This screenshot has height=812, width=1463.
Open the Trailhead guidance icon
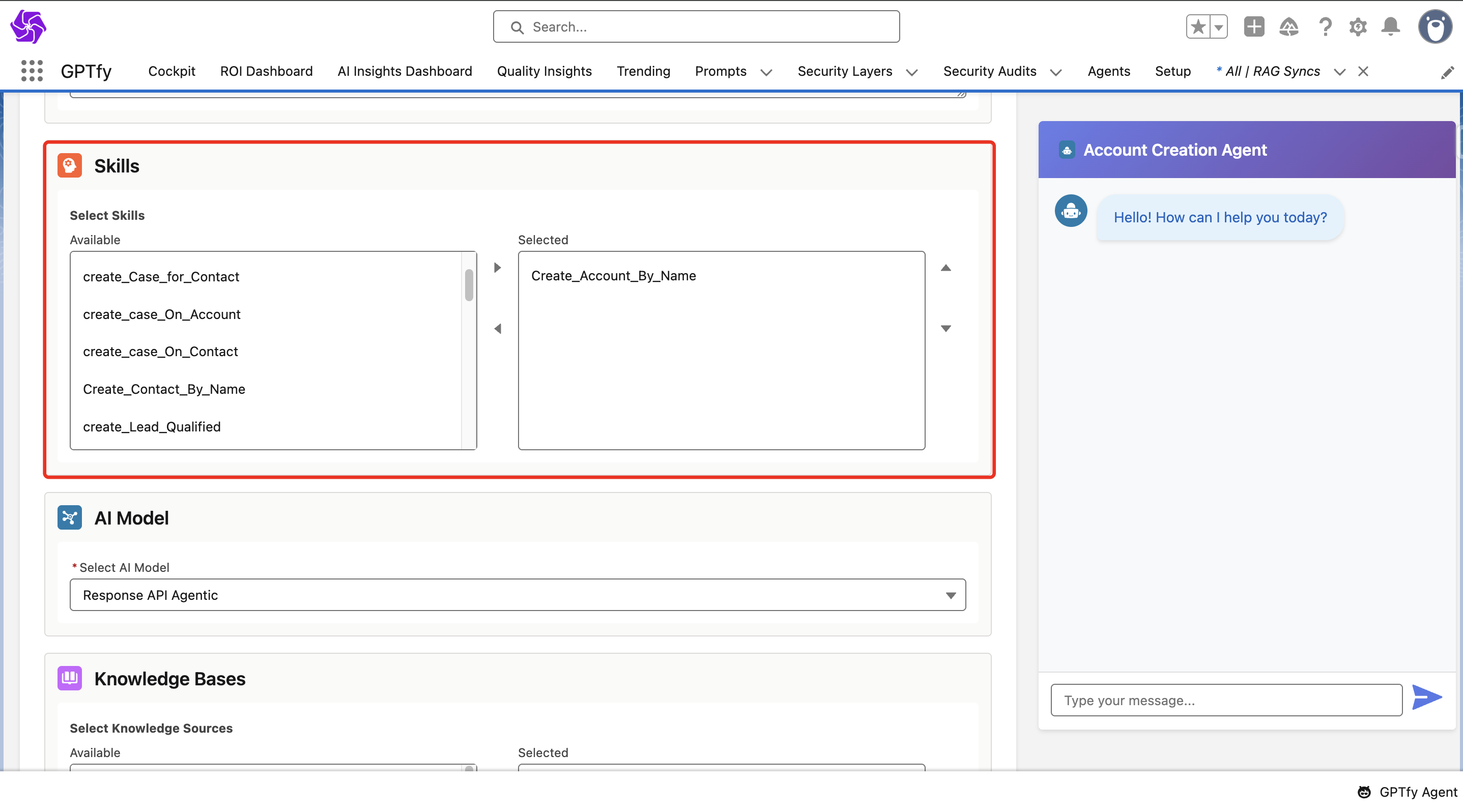tap(1288, 26)
